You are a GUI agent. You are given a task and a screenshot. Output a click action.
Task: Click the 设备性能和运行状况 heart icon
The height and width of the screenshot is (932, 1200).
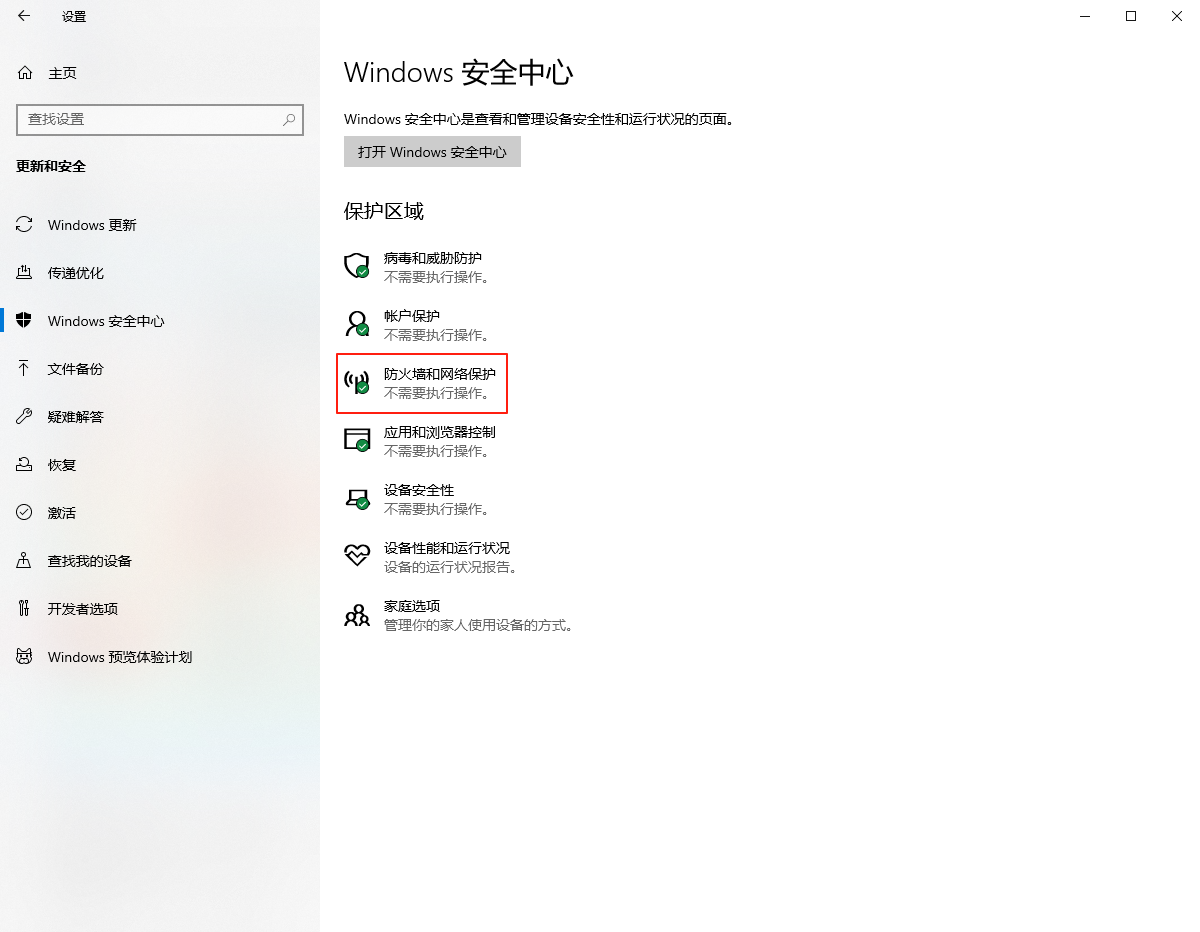[x=357, y=555]
